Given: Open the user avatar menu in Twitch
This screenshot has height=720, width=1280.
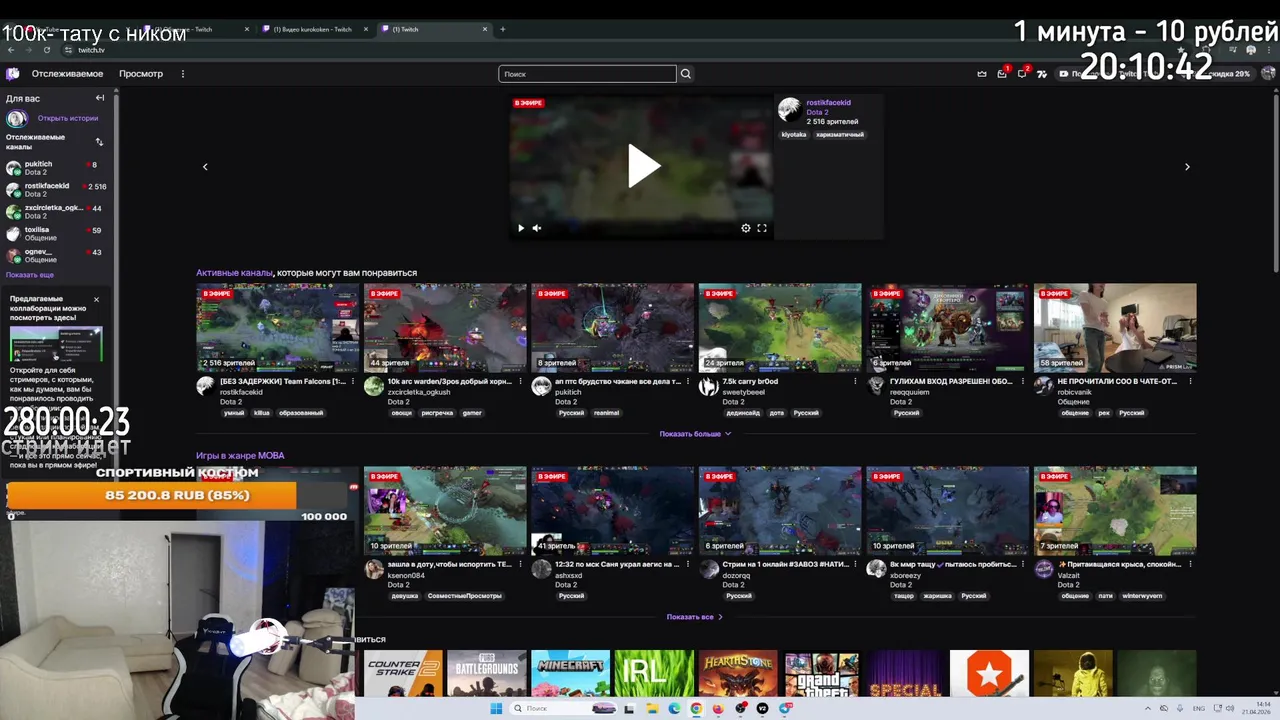Looking at the screenshot, I should (1268, 73).
